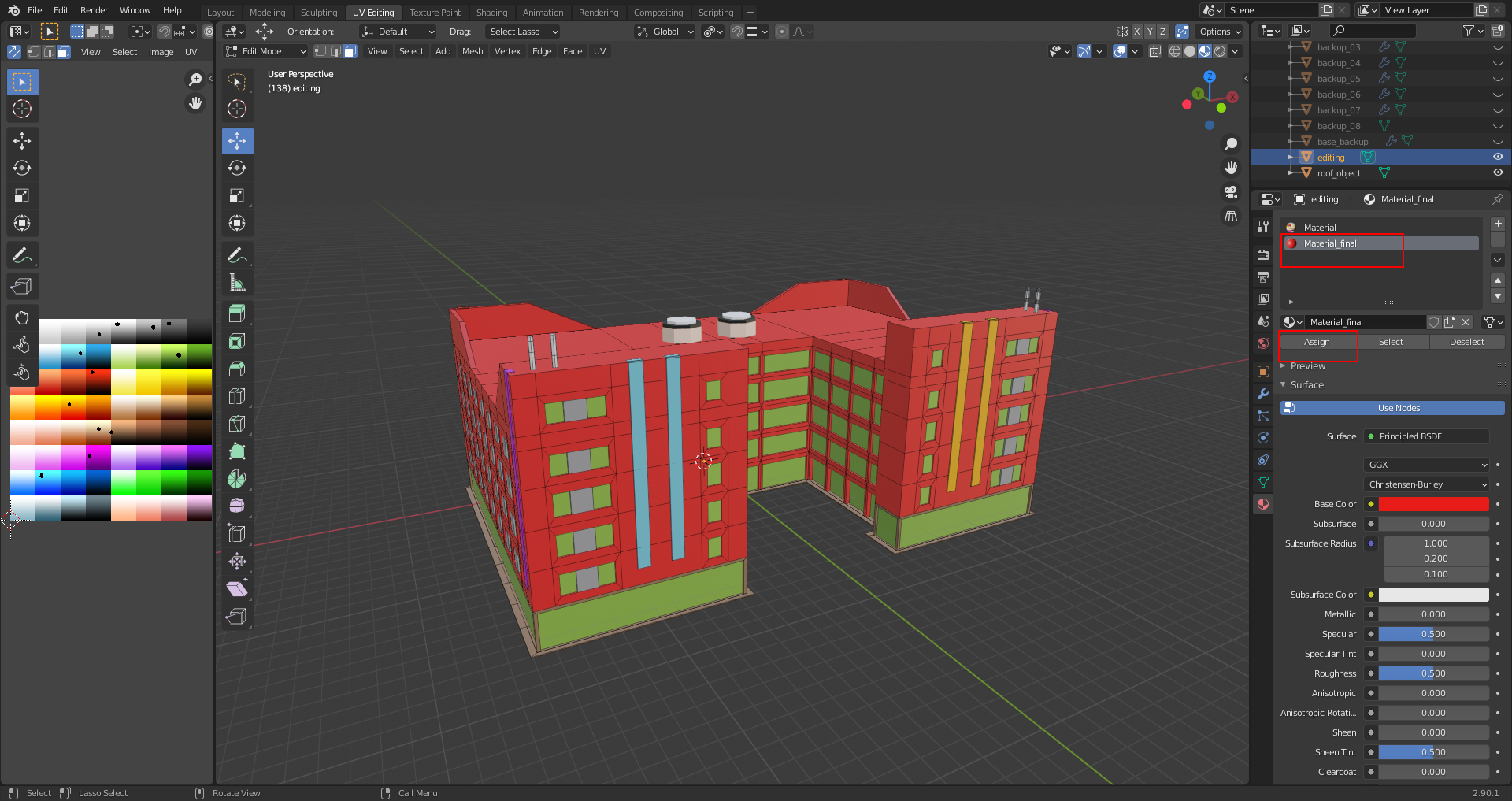Open the Render properties tab
This screenshot has height=801, width=1512.
(1263, 254)
